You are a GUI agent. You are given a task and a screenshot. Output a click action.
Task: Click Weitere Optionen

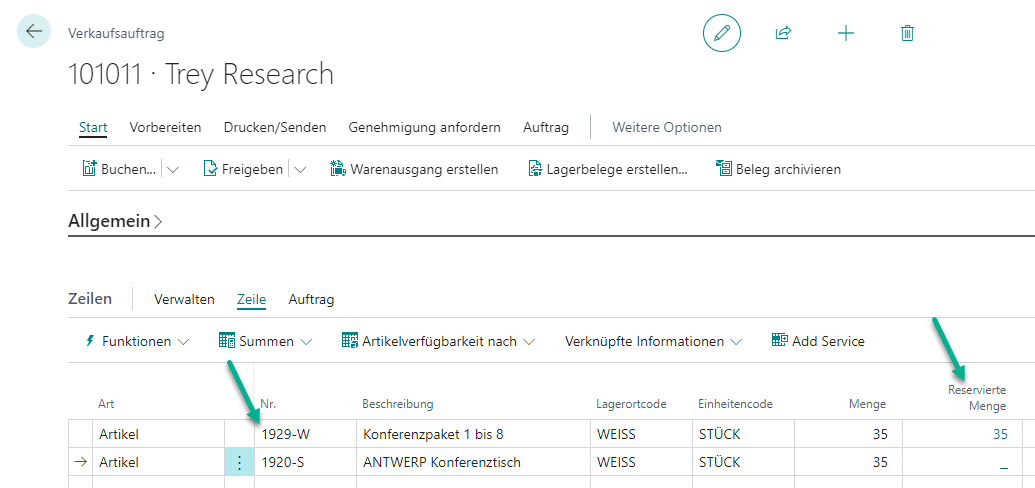point(667,127)
